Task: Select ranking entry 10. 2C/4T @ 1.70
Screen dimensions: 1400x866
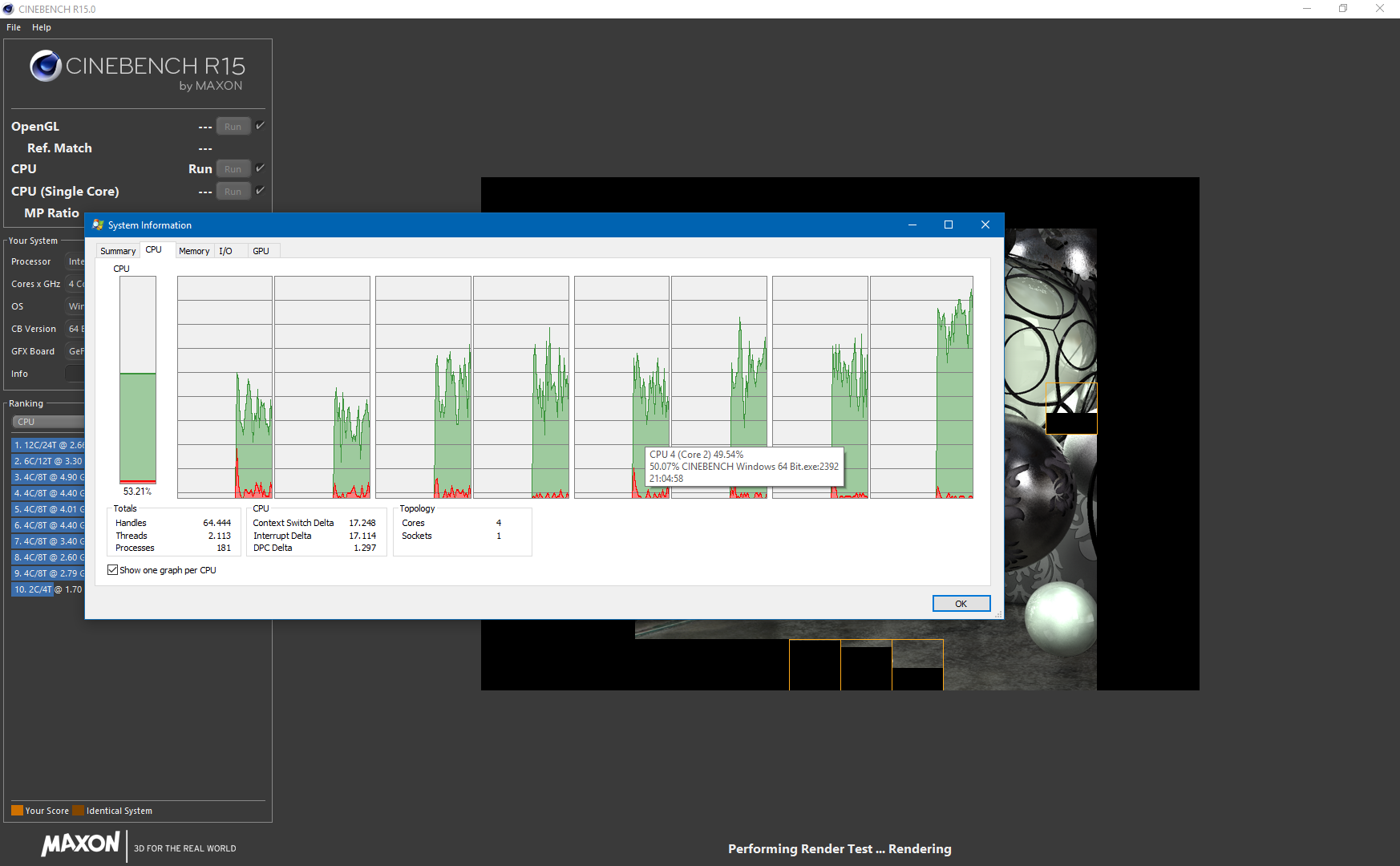Action: (x=48, y=589)
